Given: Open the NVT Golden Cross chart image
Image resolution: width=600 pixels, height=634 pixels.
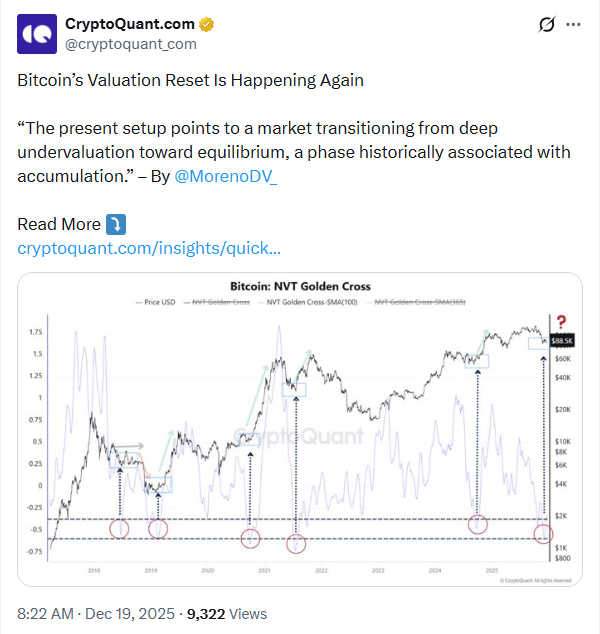Looking at the screenshot, I should [300, 430].
